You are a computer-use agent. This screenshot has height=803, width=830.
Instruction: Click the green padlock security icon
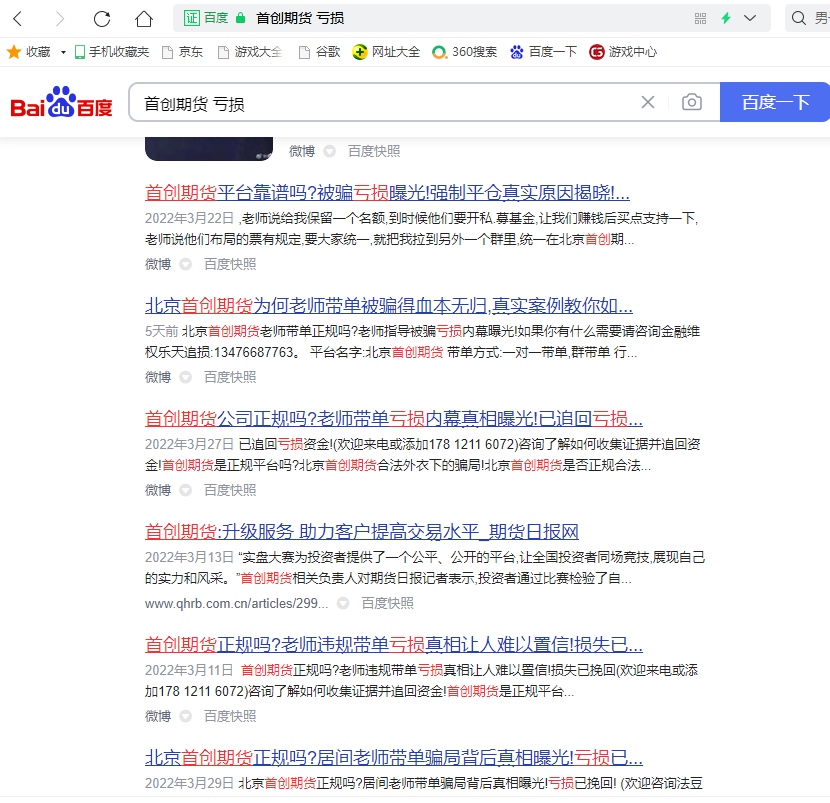(x=240, y=18)
